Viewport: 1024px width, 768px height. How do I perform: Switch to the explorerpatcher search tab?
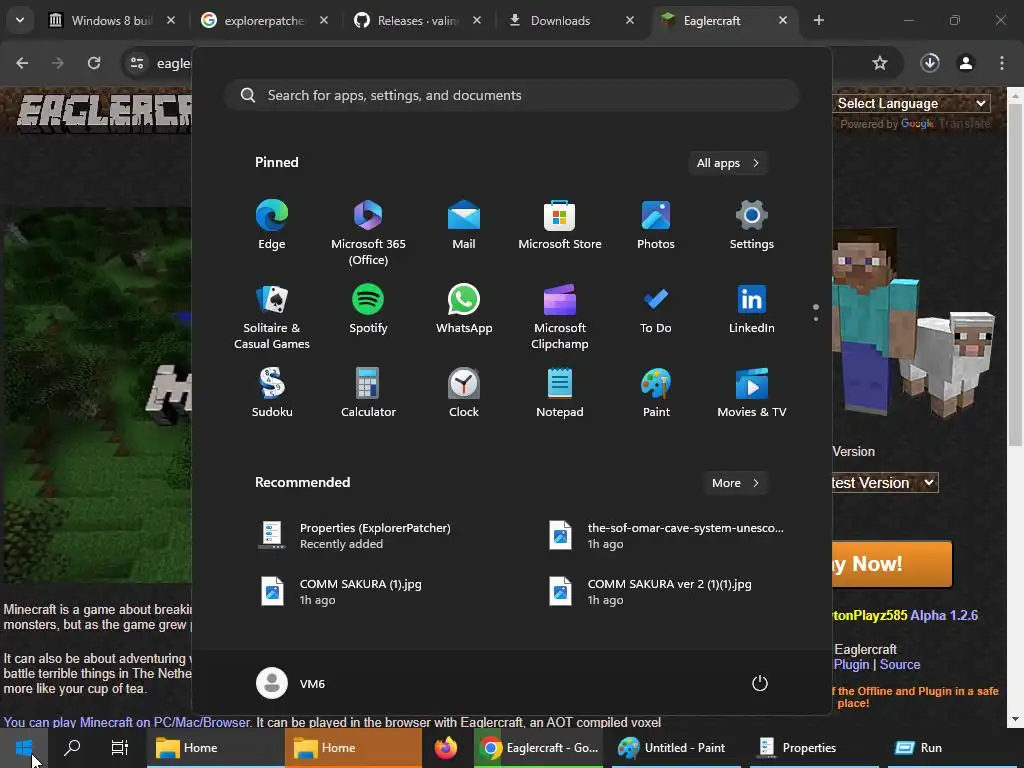(264, 21)
